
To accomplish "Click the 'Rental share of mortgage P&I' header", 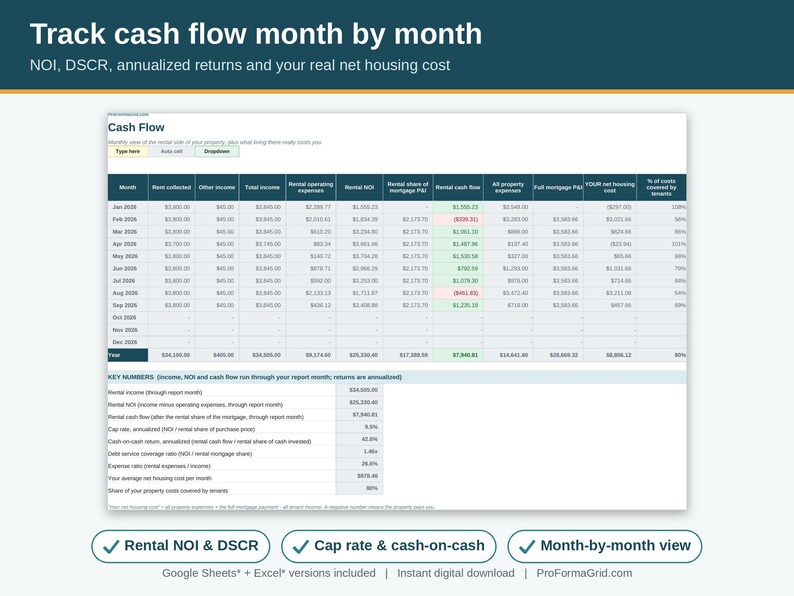I will [408, 187].
